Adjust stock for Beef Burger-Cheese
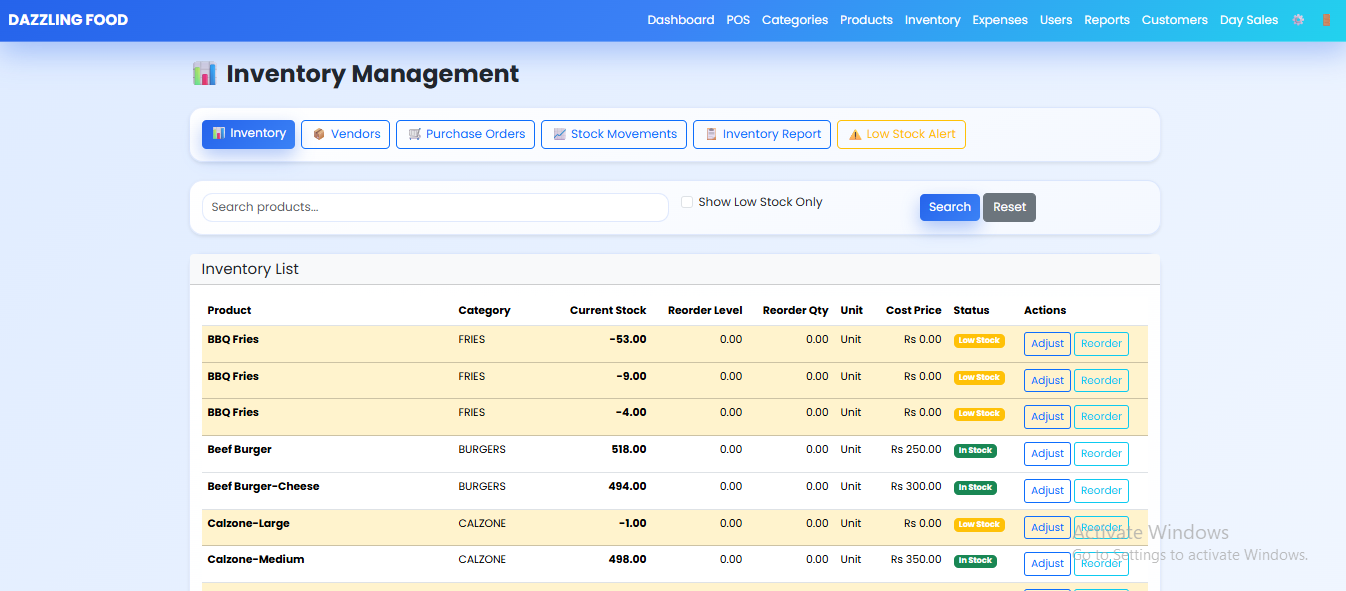 (x=1047, y=491)
